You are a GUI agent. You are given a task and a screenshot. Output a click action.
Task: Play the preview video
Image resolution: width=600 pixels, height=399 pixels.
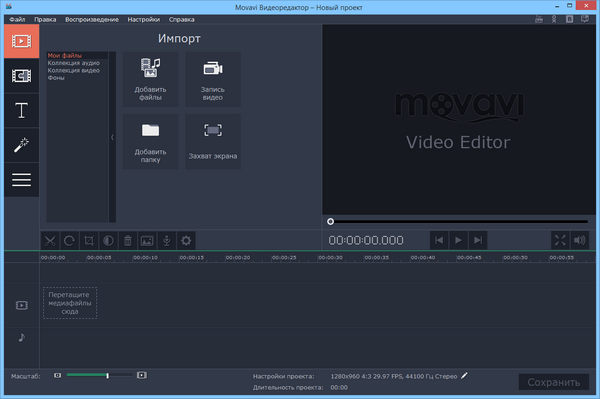pyautogui.click(x=458, y=240)
